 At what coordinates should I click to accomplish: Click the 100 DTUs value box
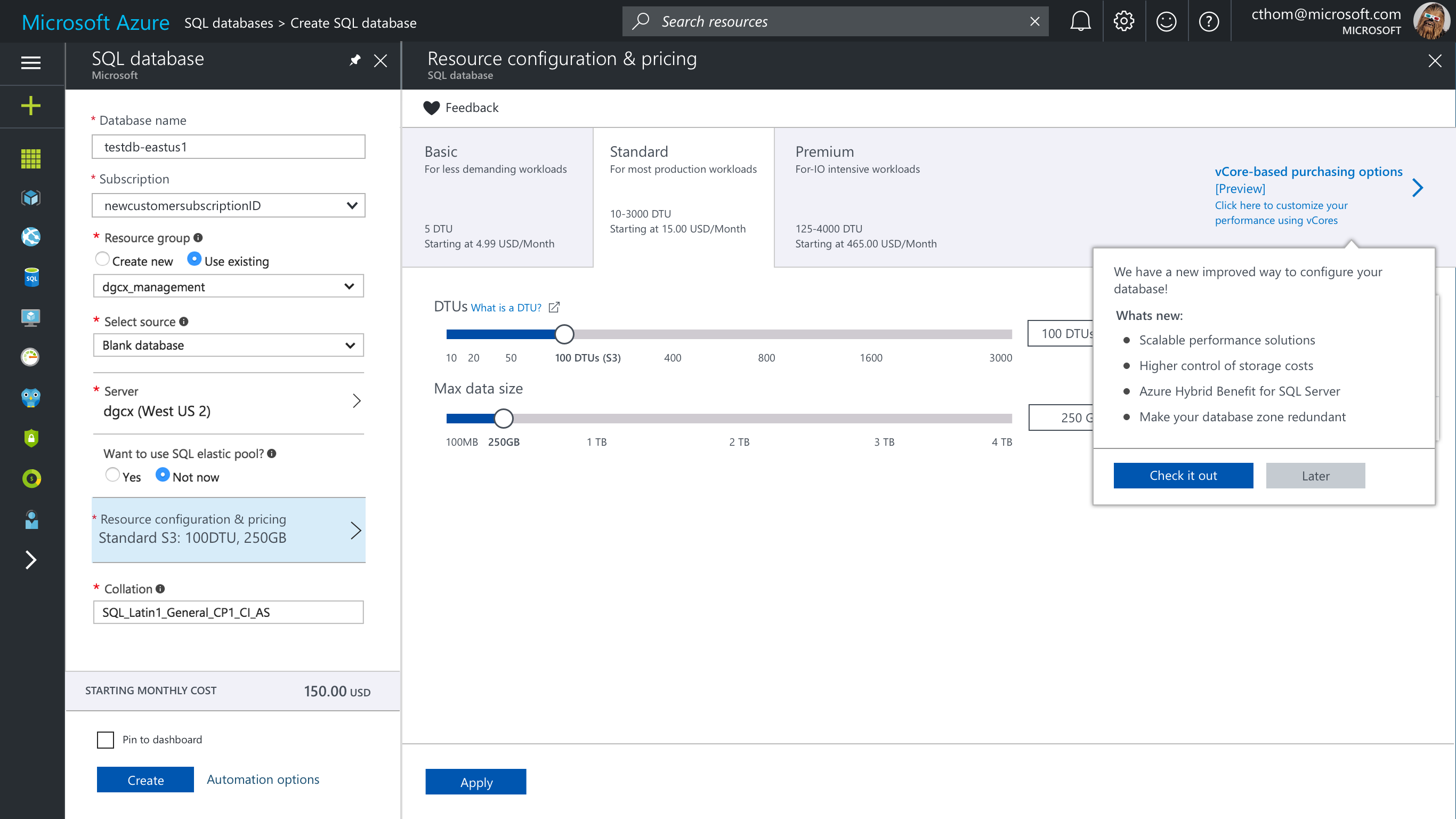[1061, 333]
